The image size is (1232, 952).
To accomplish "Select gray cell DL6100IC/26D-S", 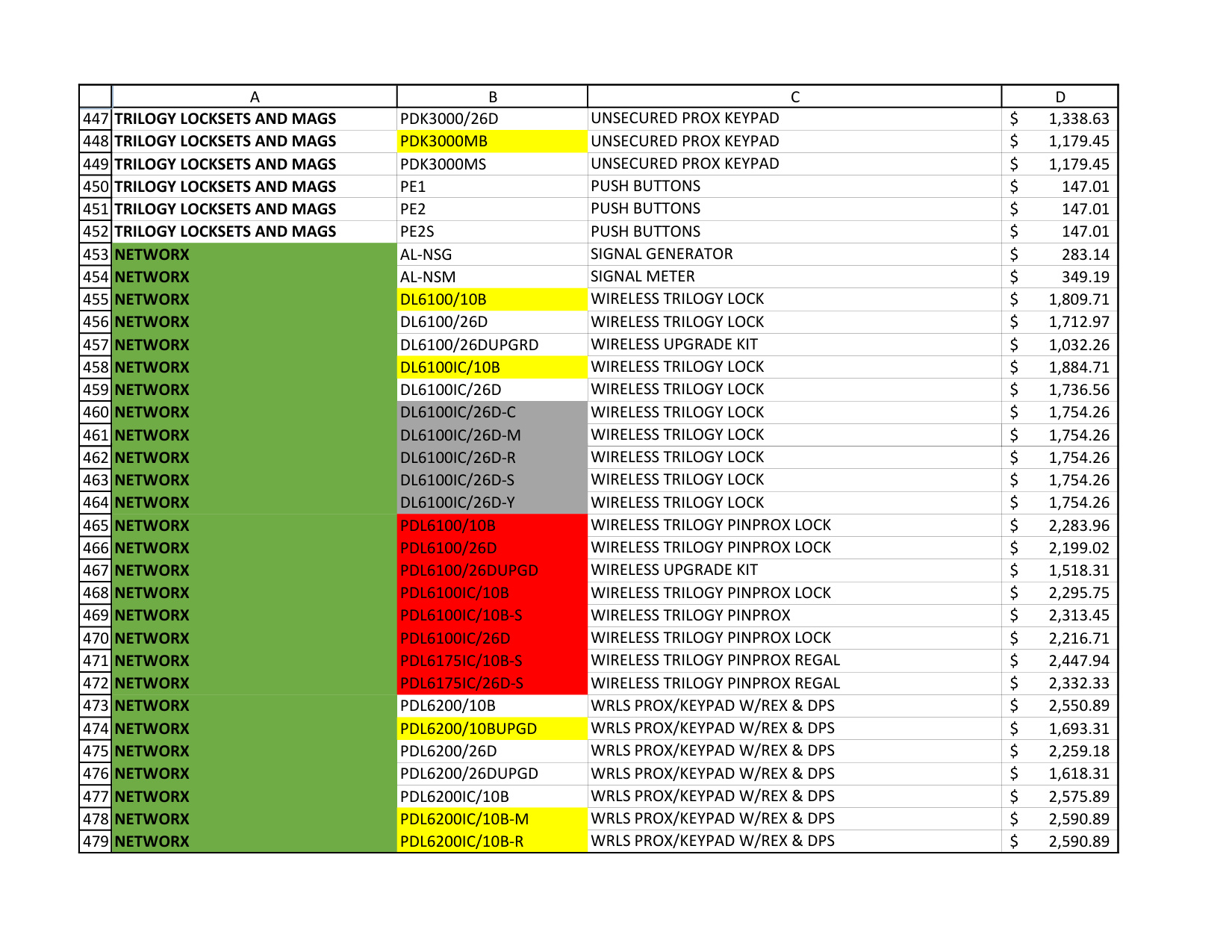I will (x=493, y=480).
